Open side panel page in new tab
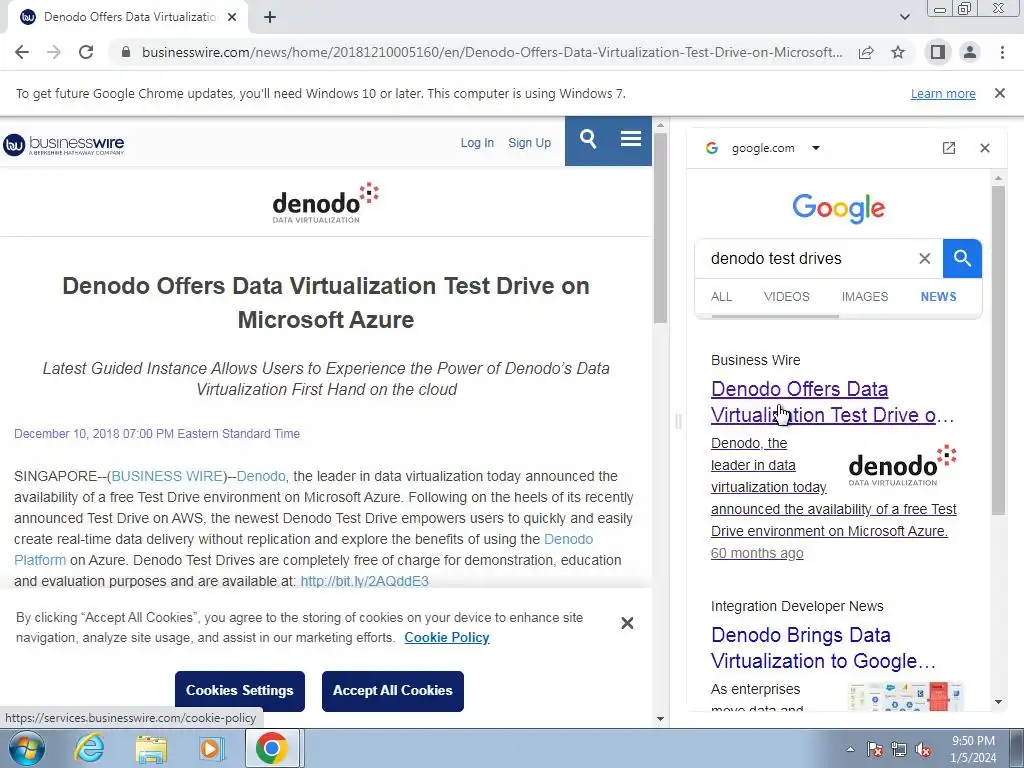Screen dimensions: 1024x768 (949, 148)
